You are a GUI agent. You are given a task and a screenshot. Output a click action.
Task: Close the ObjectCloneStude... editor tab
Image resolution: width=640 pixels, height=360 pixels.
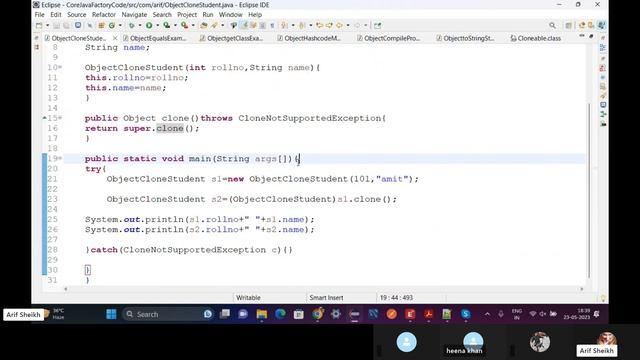click(115, 38)
